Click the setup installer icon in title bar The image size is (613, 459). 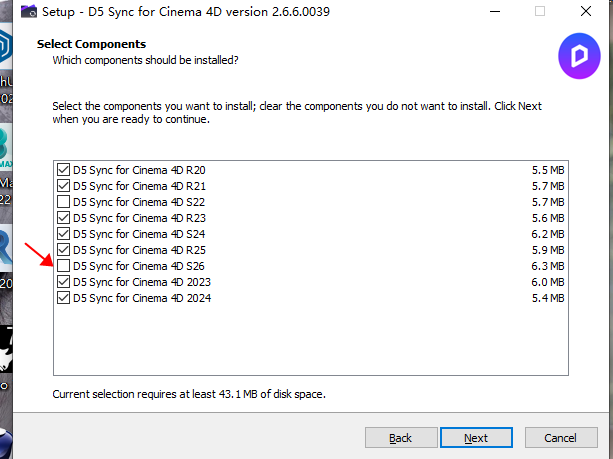29,12
